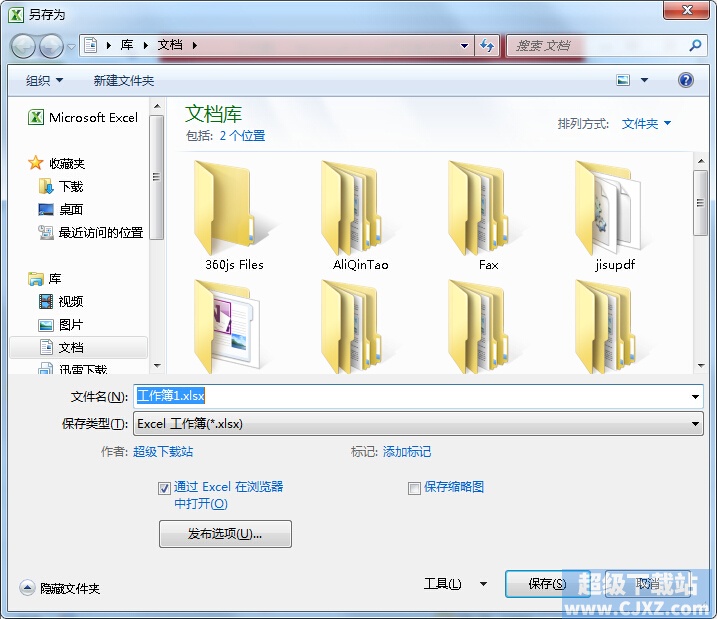Click 库 in the address breadcrumb
717x619 pixels.
pyautogui.click(x=127, y=45)
